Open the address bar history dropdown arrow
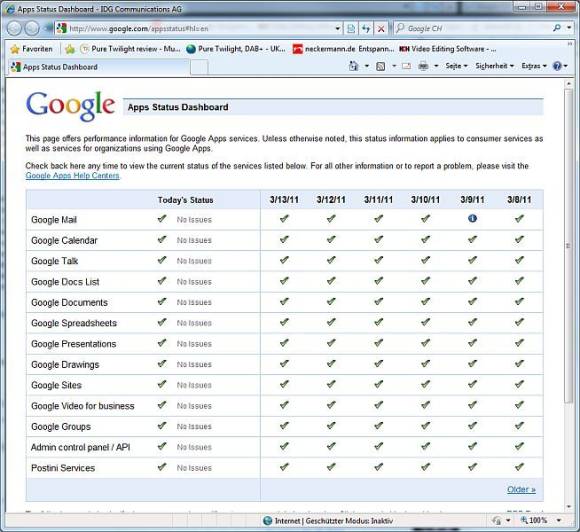580x532 pixels. (x=337, y=28)
